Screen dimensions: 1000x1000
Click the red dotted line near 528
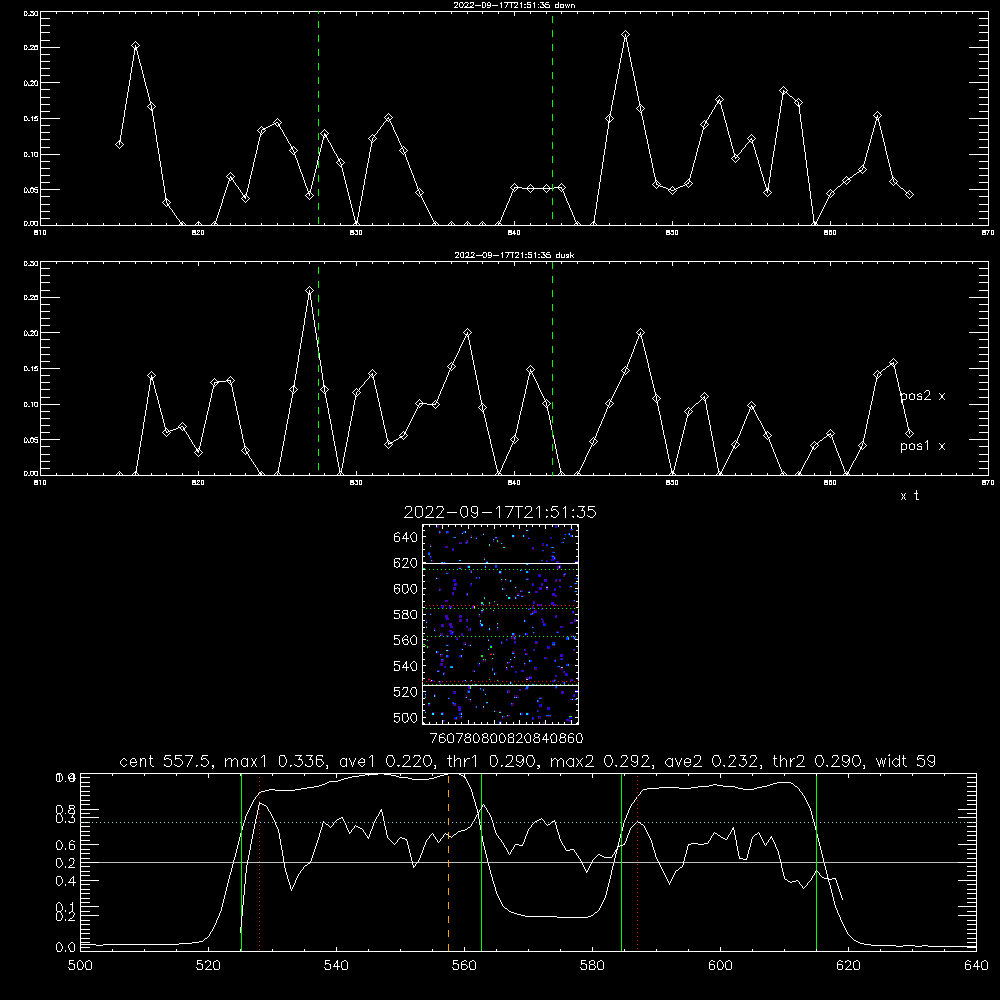tap(260, 861)
